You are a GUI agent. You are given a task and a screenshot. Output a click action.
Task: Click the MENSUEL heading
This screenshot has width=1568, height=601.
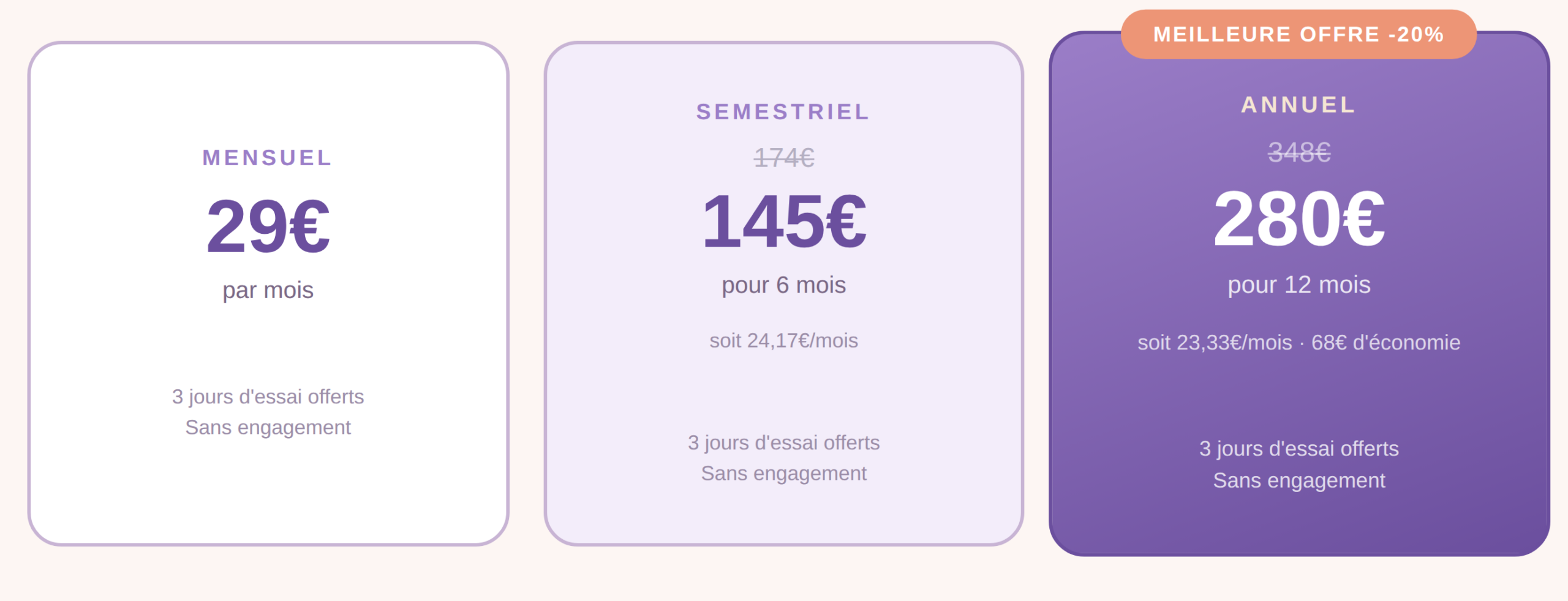(268, 158)
